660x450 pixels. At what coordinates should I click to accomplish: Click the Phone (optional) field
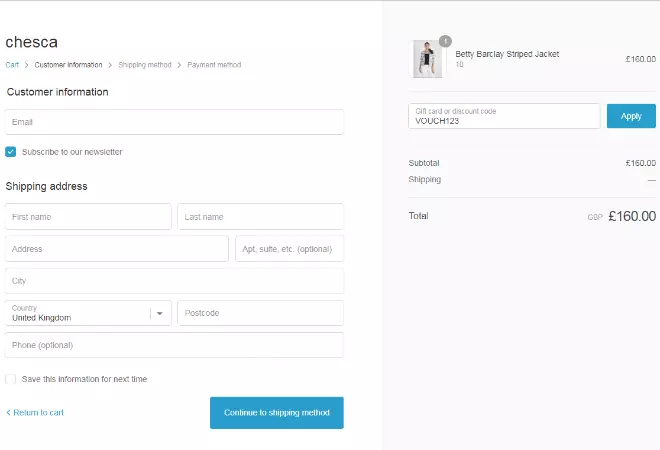point(174,345)
